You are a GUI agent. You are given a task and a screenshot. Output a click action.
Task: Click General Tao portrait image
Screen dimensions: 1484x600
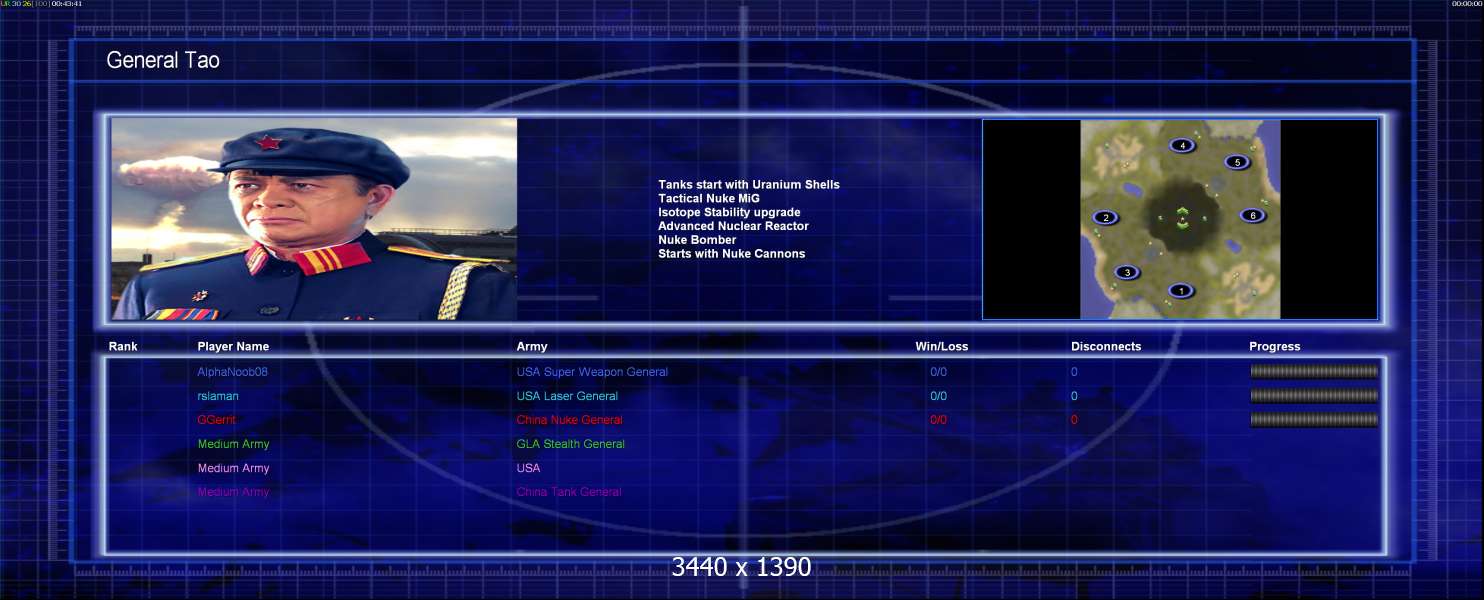point(314,219)
